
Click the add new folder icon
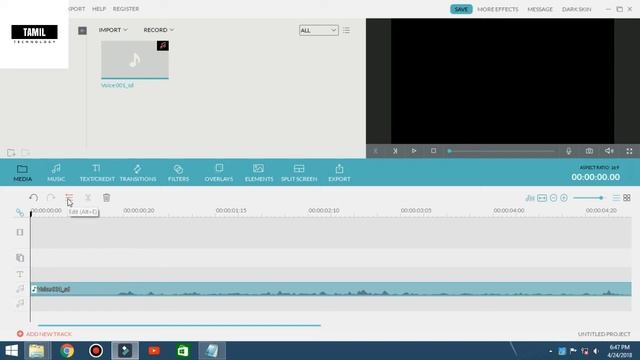[11, 153]
